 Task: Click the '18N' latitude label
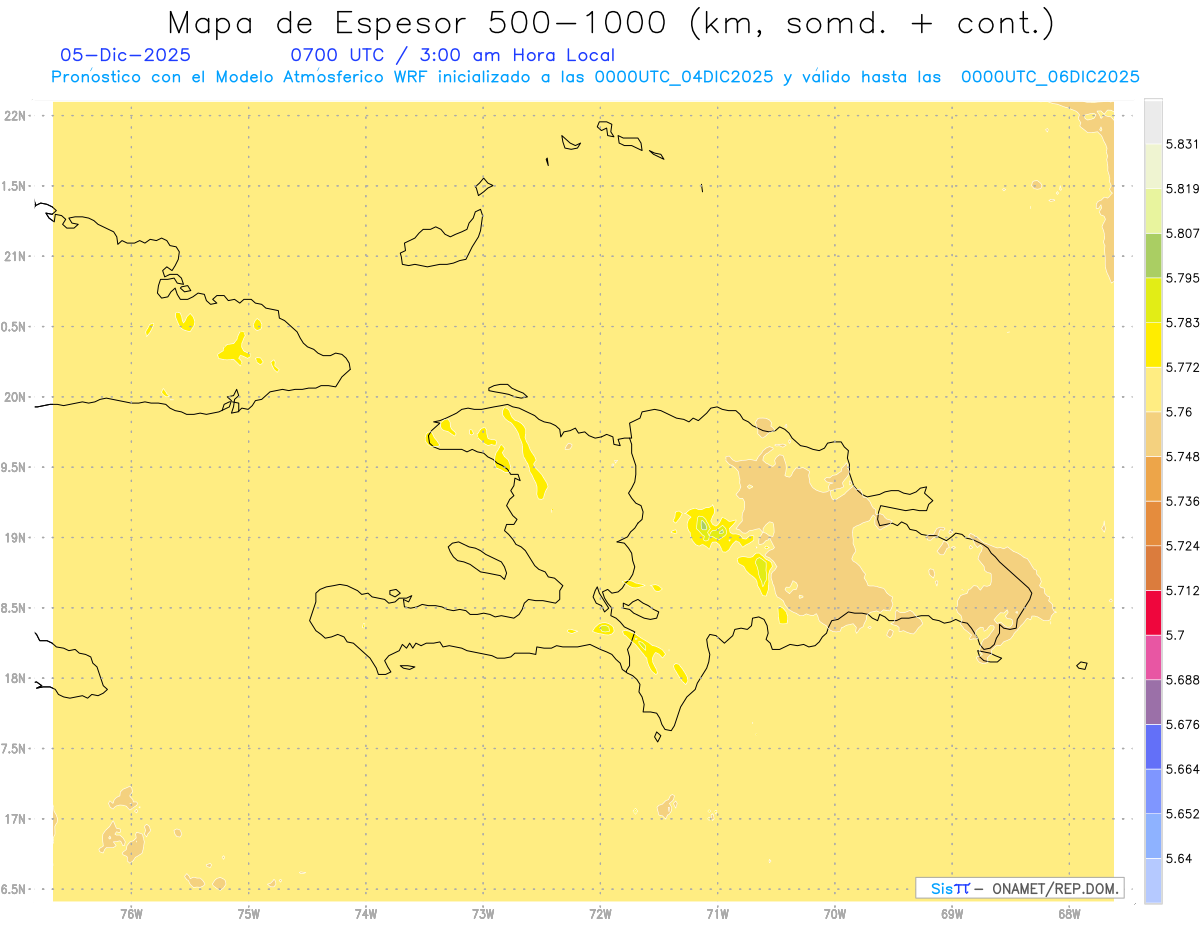14,678
